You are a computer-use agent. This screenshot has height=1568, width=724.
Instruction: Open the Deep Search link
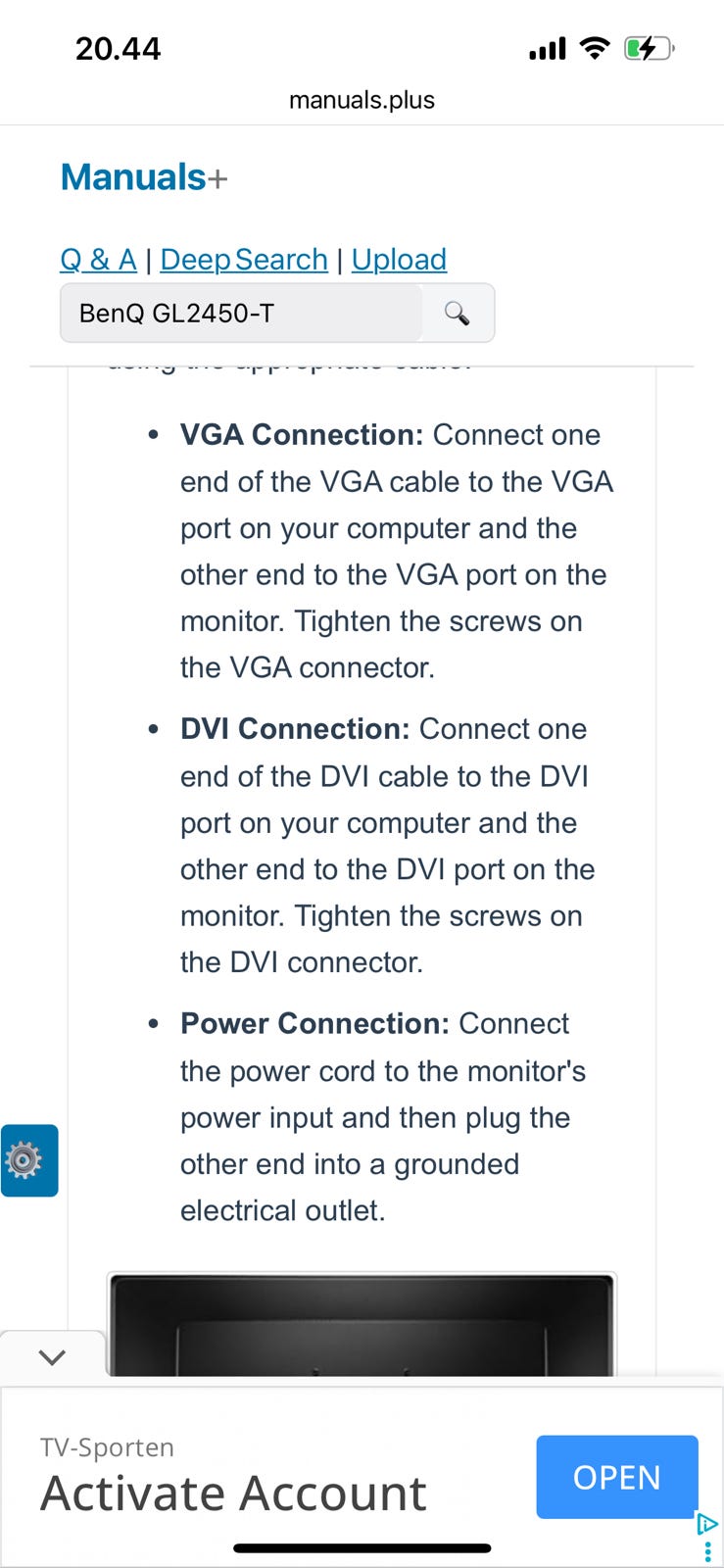click(244, 260)
